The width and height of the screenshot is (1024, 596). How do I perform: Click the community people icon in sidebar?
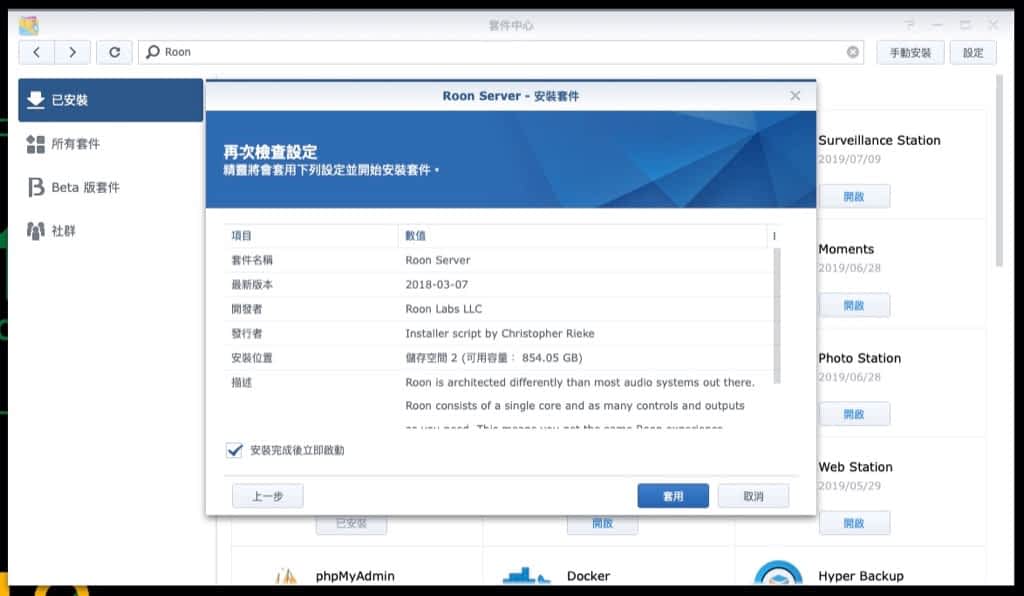[x=35, y=230]
